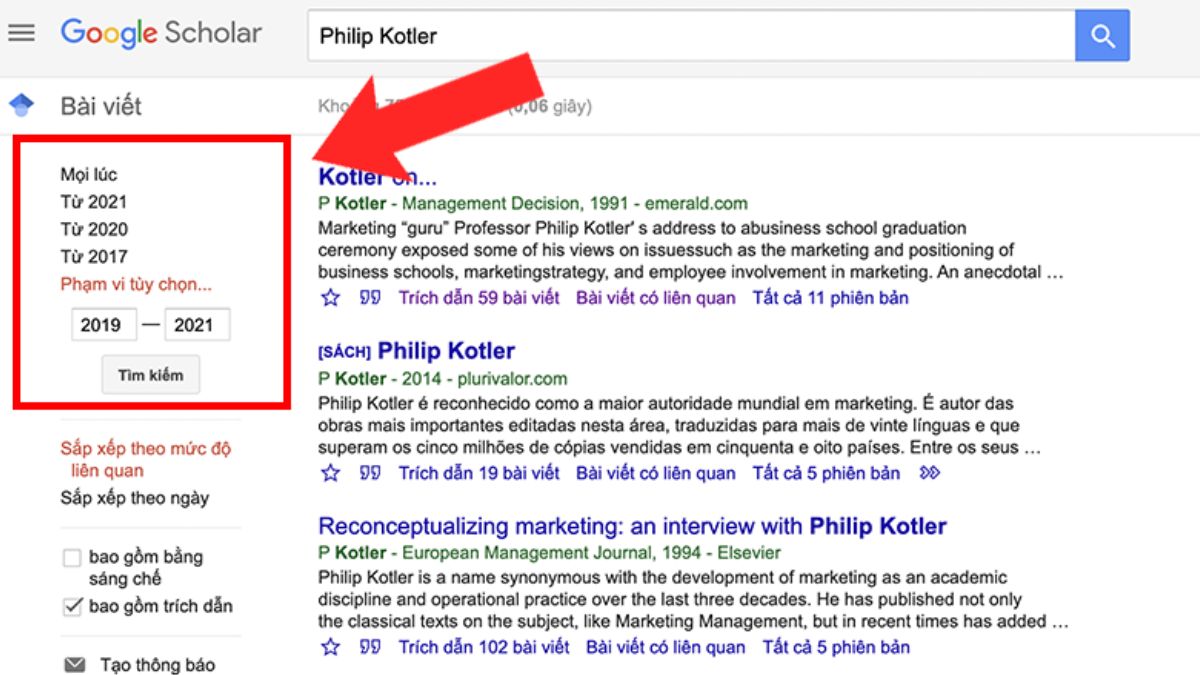Click the Google Scholar logo
1200x675 pixels.
coord(161,34)
